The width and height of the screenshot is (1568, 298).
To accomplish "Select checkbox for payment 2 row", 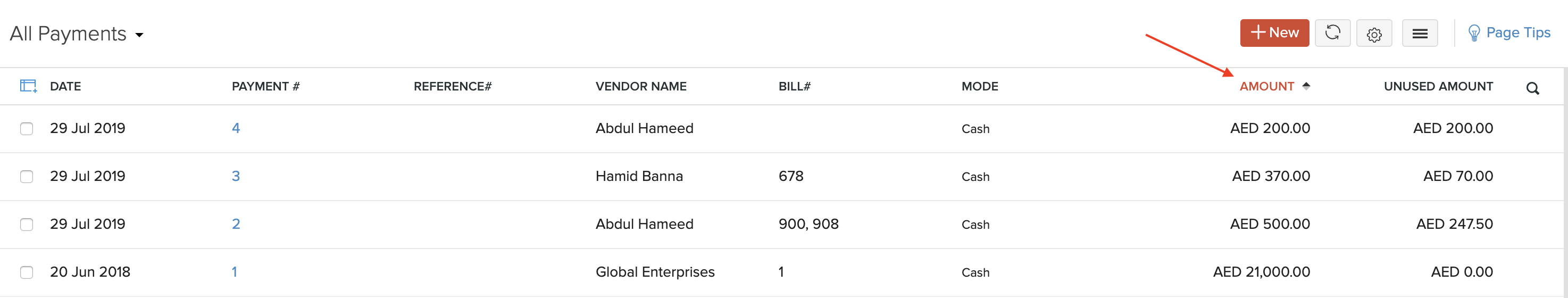I will tap(27, 224).
